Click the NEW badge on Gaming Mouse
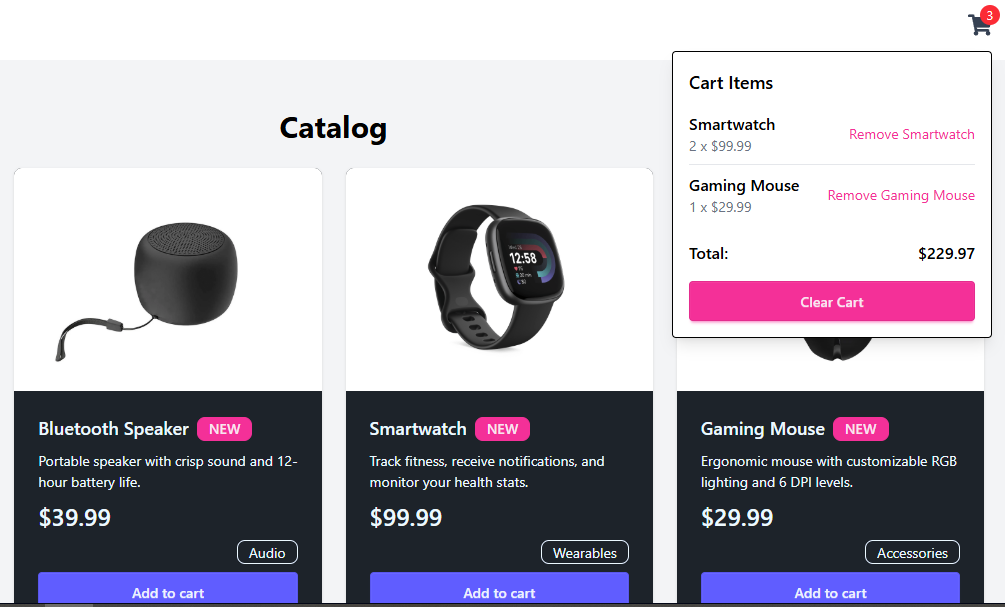This screenshot has height=607, width=1005. (x=861, y=428)
